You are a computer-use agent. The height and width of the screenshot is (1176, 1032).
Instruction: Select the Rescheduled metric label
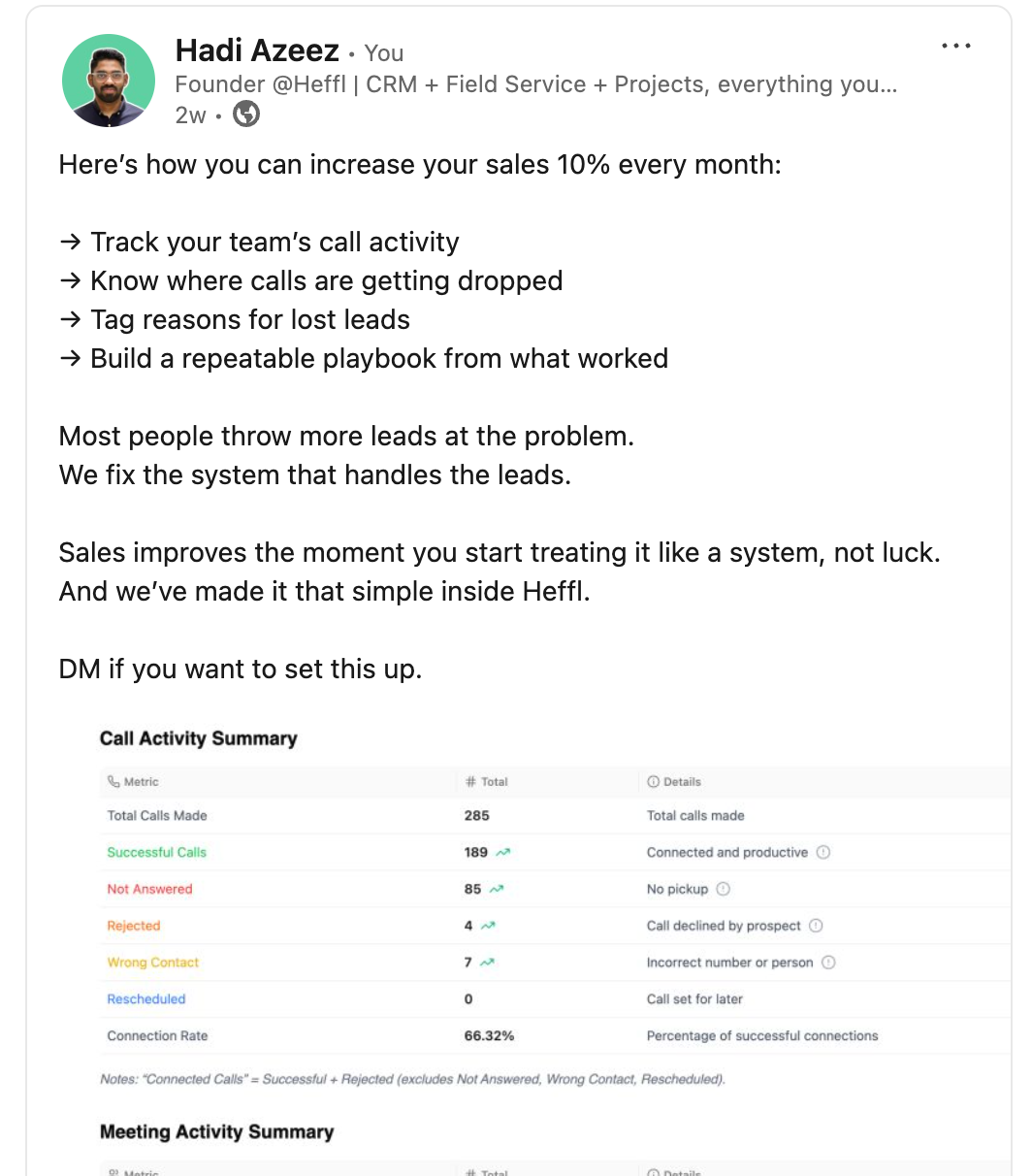pyautogui.click(x=146, y=999)
